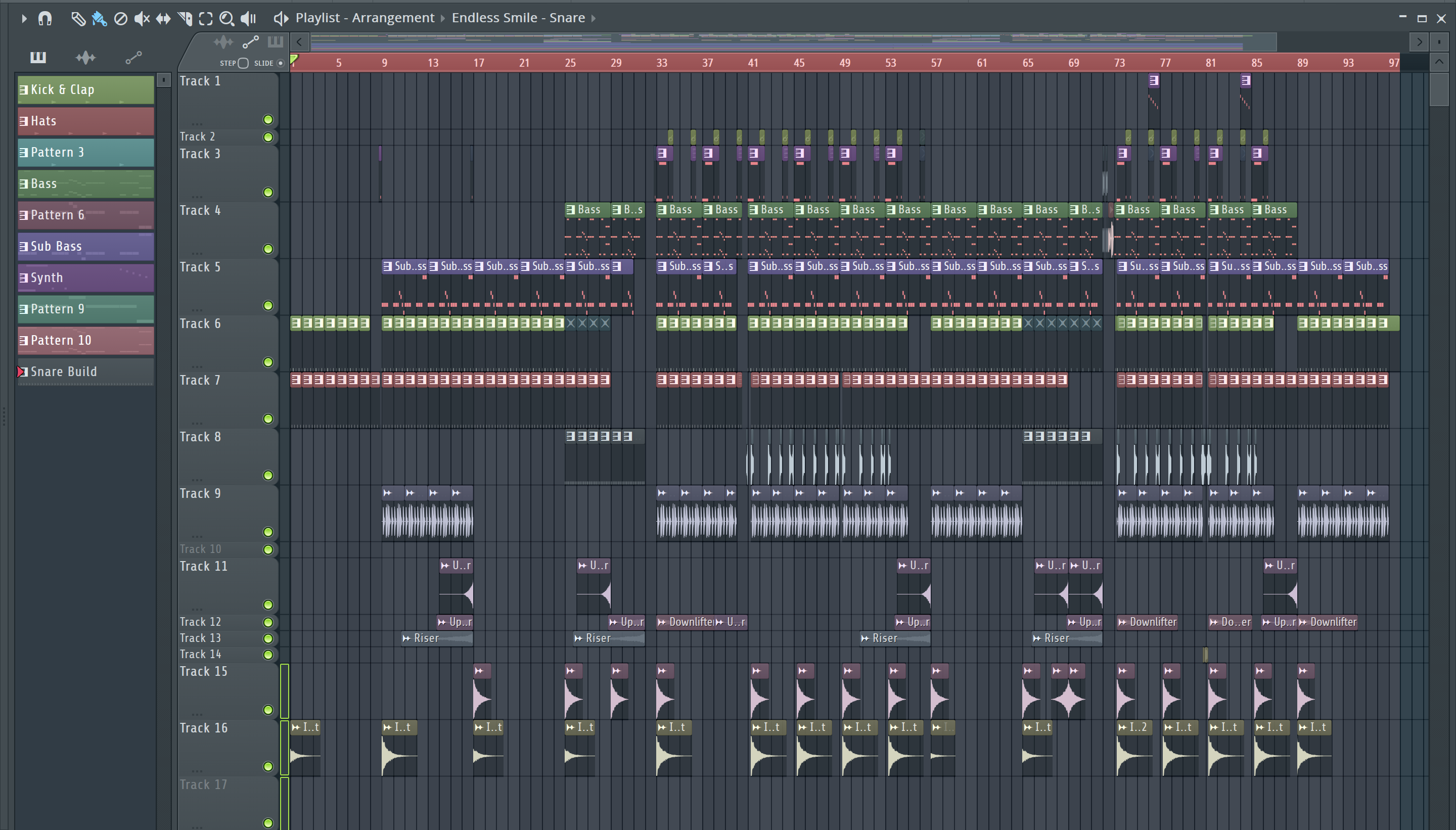Select the Snare Build pattern
The width and height of the screenshot is (1456, 830).
(85, 372)
